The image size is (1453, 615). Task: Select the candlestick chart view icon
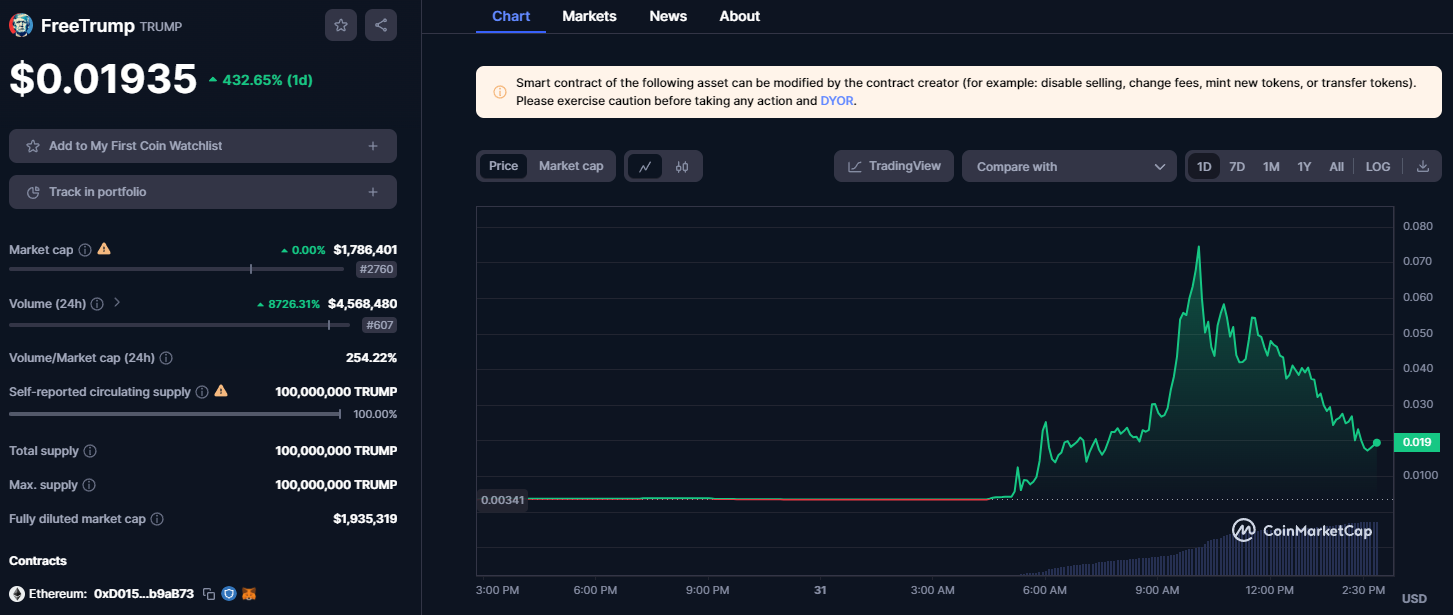coord(682,166)
